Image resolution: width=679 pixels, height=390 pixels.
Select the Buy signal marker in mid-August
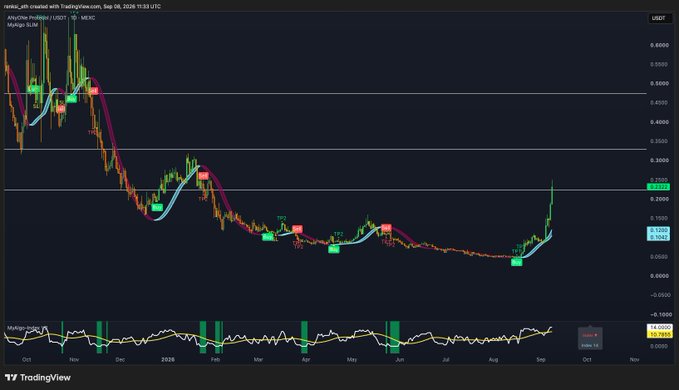click(517, 262)
